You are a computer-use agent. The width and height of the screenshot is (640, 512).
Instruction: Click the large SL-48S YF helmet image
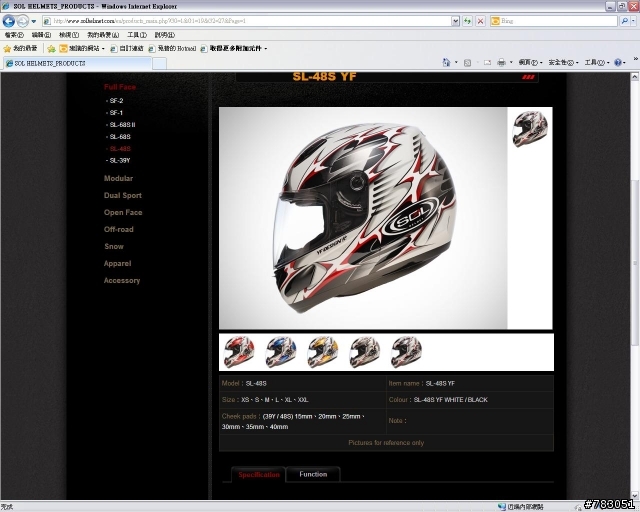pyautogui.click(x=363, y=218)
